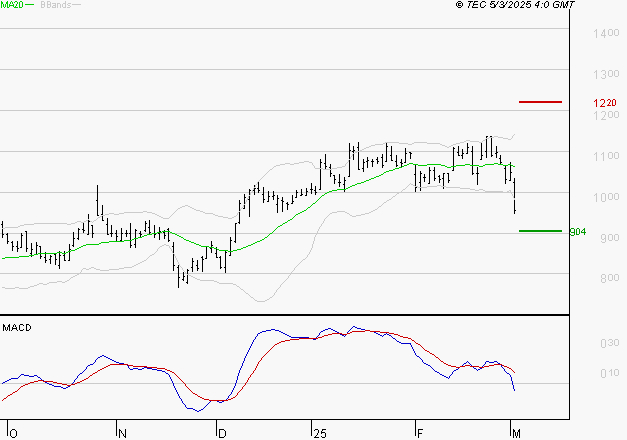Click the green 904 support value
The width and height of the screenshot is (627, 440).
(x=578, y=232)
